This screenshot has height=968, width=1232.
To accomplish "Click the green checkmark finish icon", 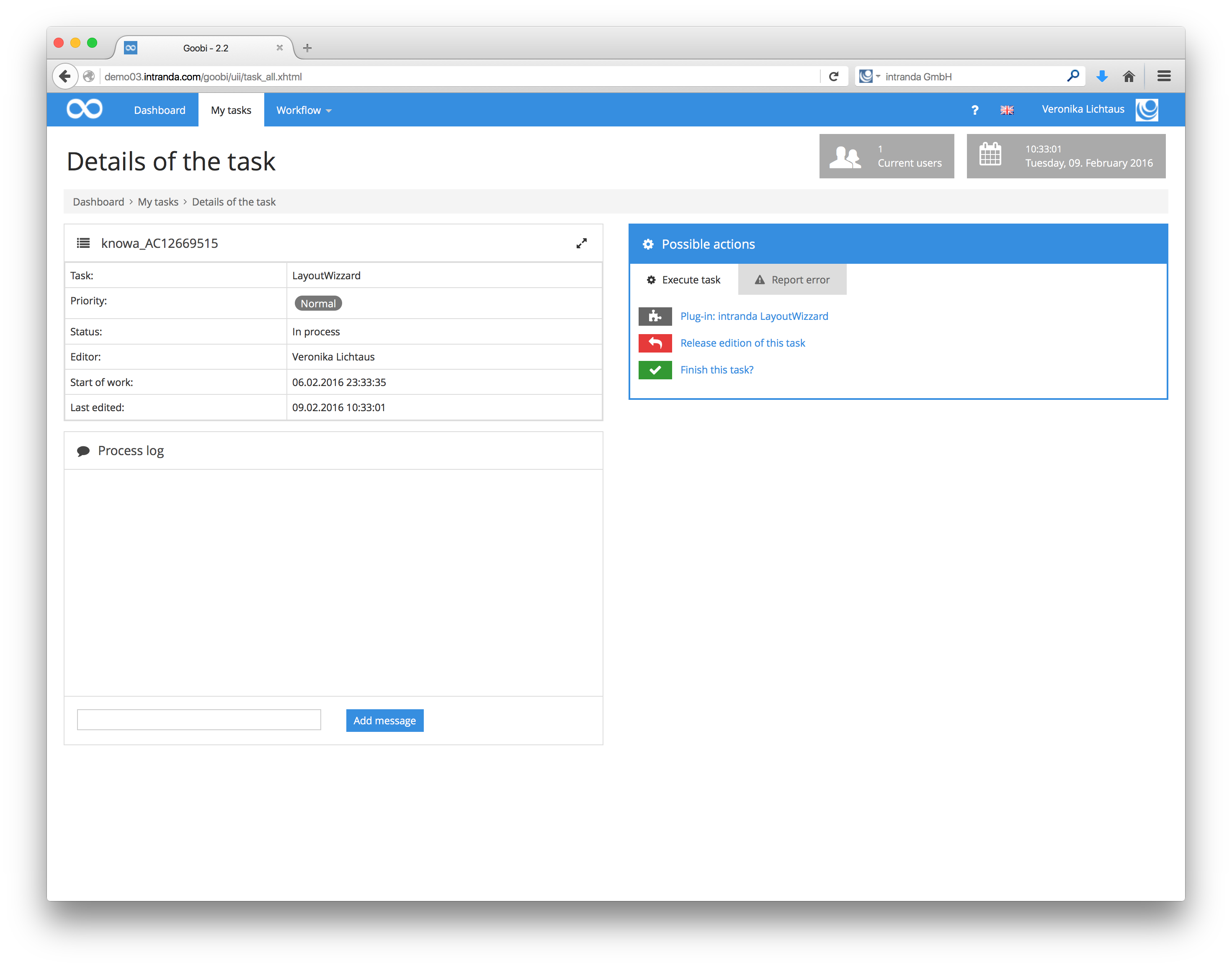I will [655, 370].
